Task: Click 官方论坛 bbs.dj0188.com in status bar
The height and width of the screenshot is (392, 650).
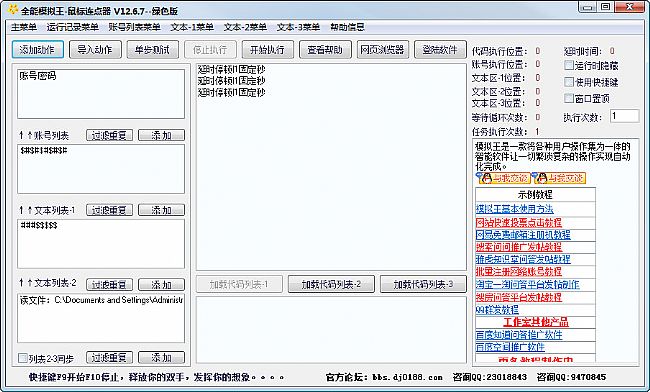Action: (384, 377)
